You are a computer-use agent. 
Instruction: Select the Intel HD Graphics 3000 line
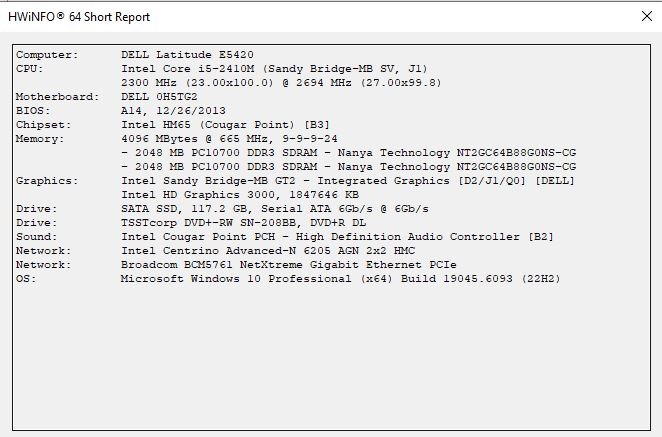235,195
